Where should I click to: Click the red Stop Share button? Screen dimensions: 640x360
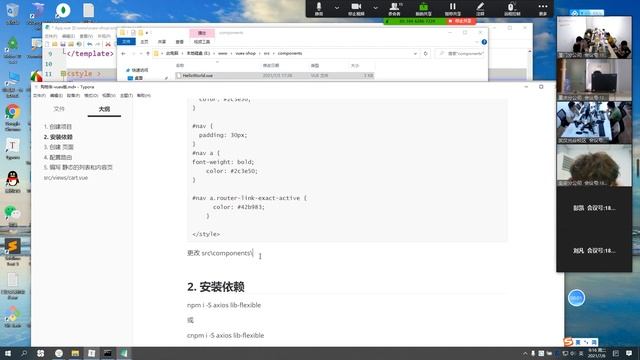coord(460,21)
